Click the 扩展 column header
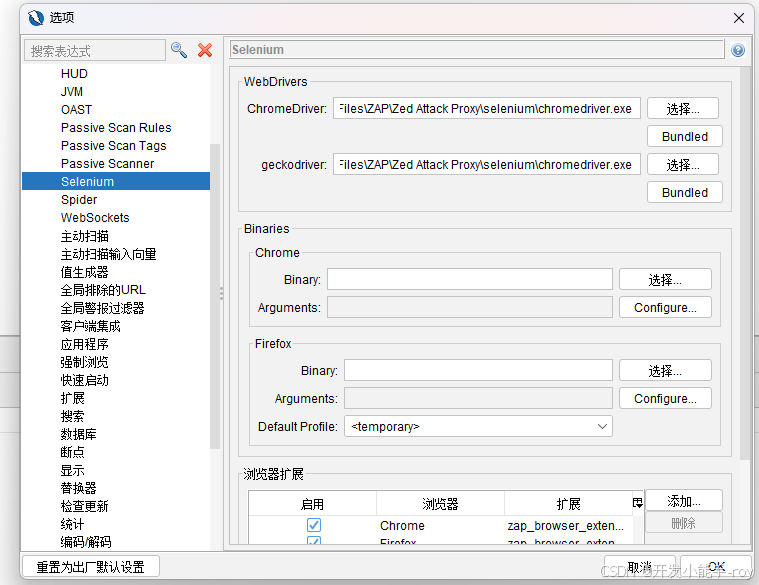 (x=568, y=504)
